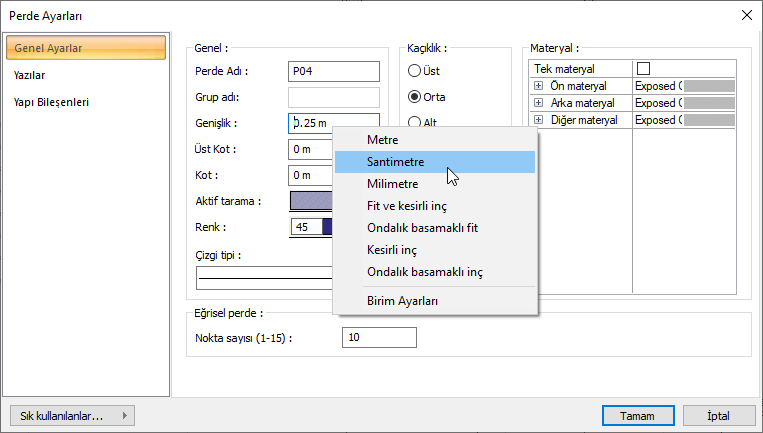Click the Tamam button
This screenshot has height=433, width=763.
636,416
